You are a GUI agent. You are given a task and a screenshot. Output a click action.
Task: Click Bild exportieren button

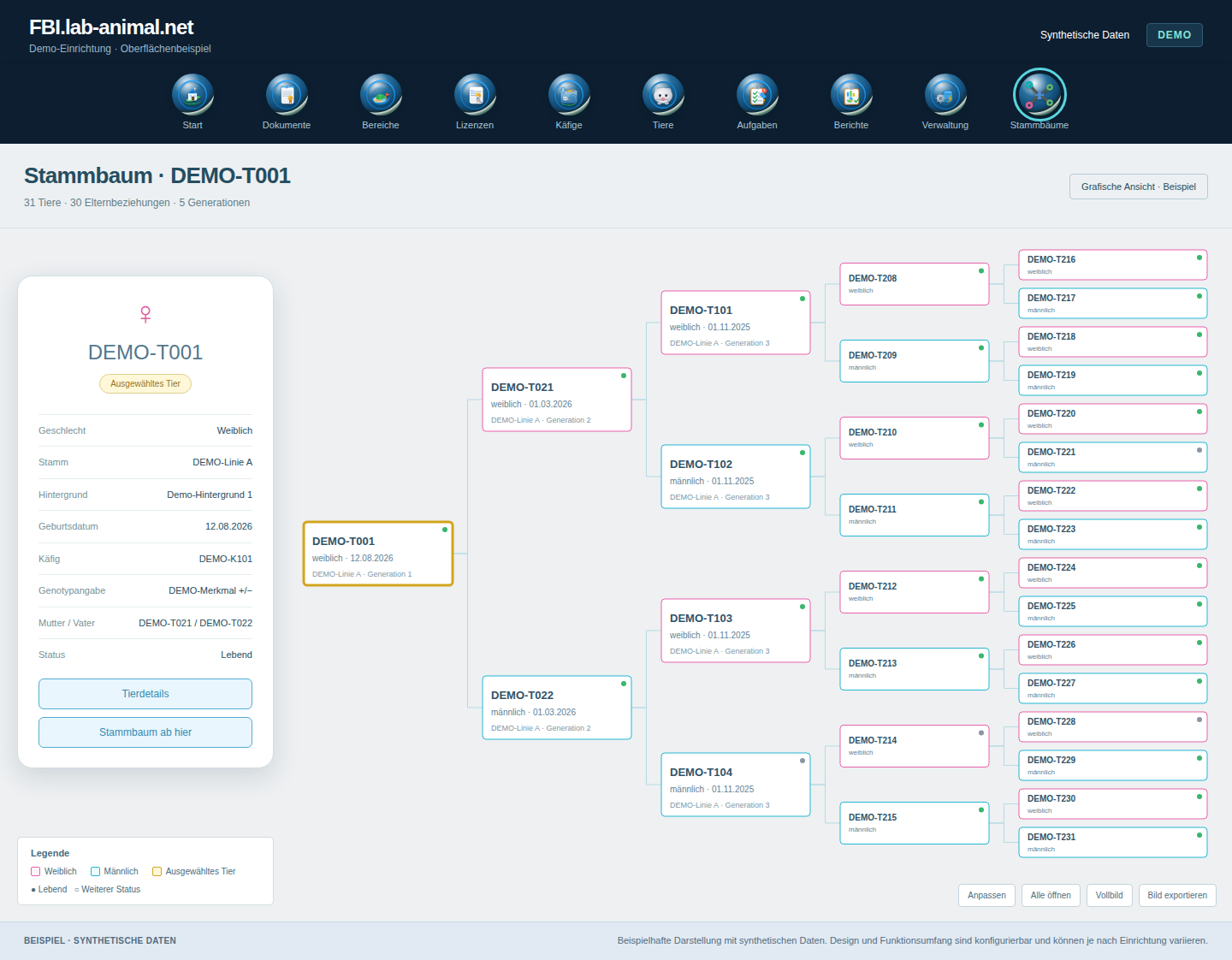click(x=1177, y=895)
